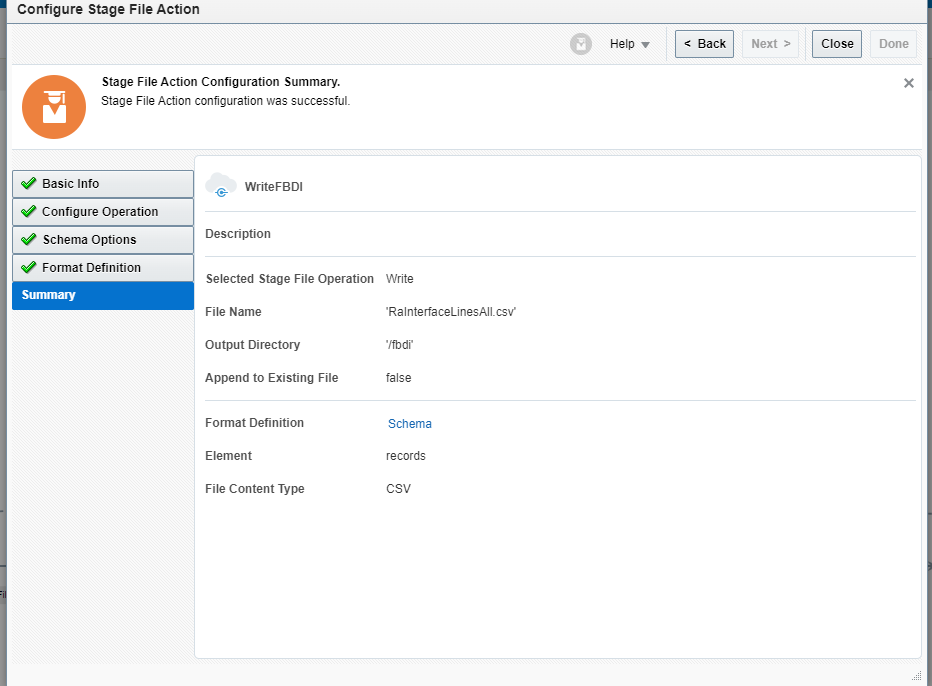The height and width of the screenshot is (686, 932).
Task: Click the checkmark next to Format Definition
Action: (x=28, y=267)
